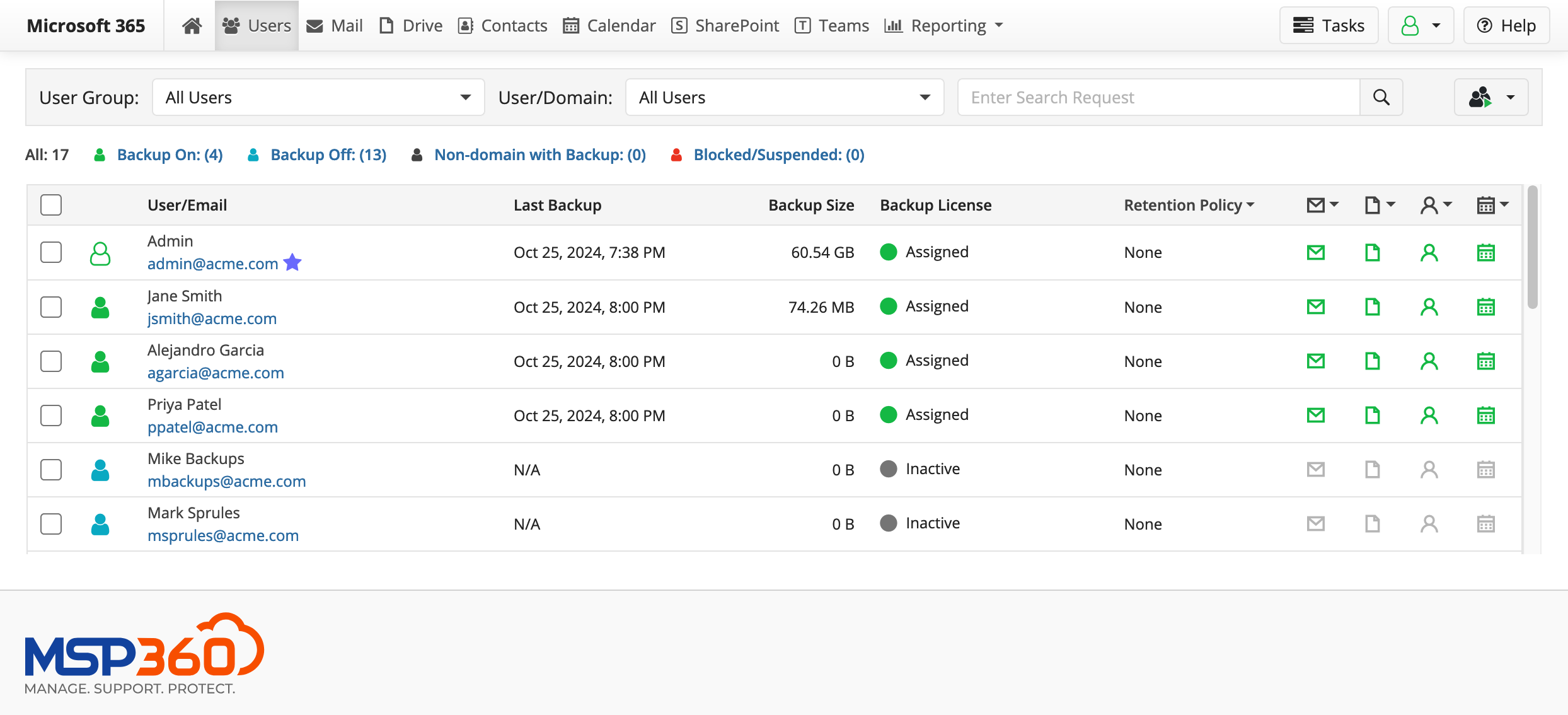This screenshot has width=1568, height=715.
Task: Click Priya Patel's mail backup icon
Action: (x=1315, y=416)
